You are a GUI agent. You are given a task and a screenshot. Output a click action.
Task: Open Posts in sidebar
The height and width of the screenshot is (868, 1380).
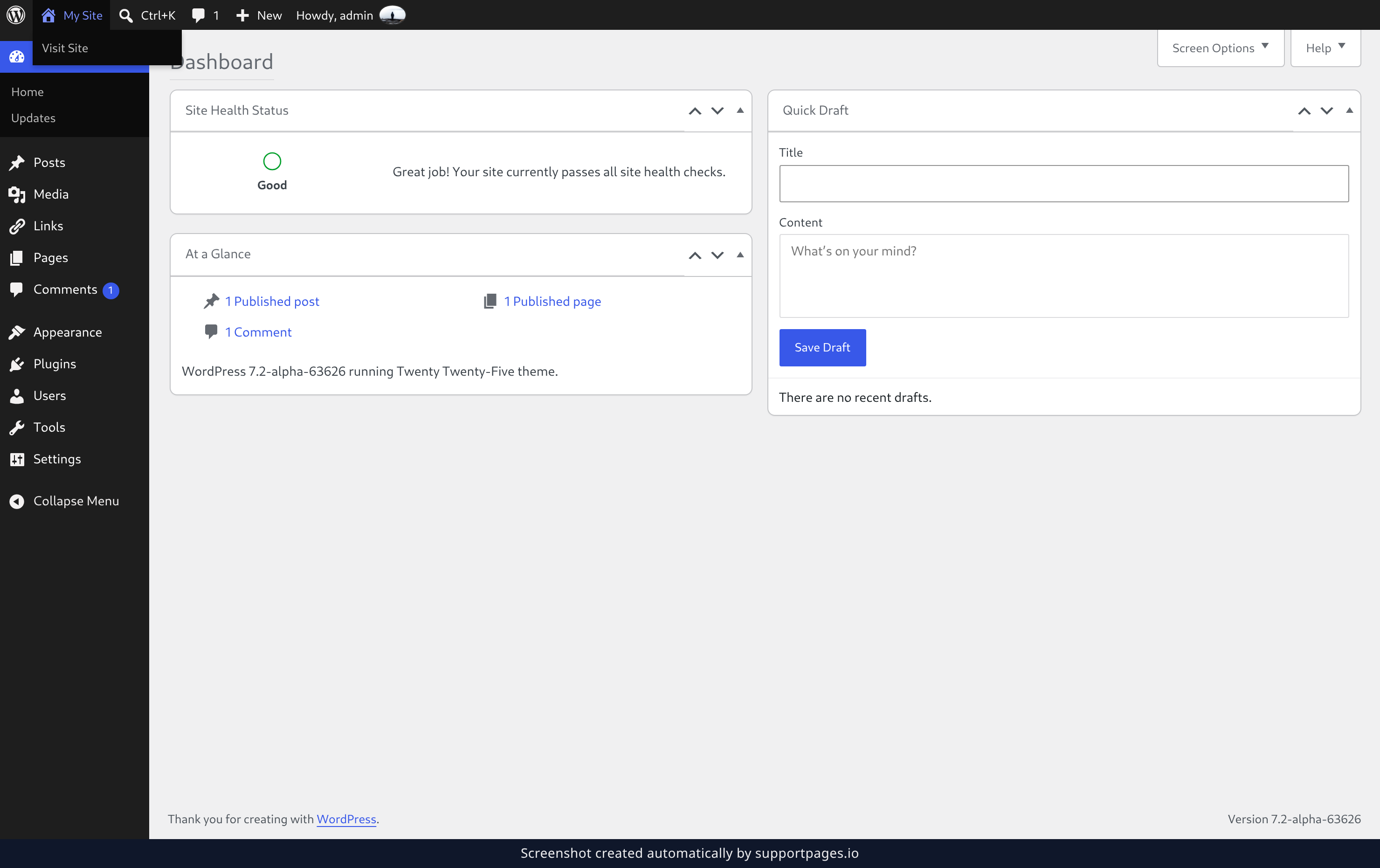click(49, 163)
